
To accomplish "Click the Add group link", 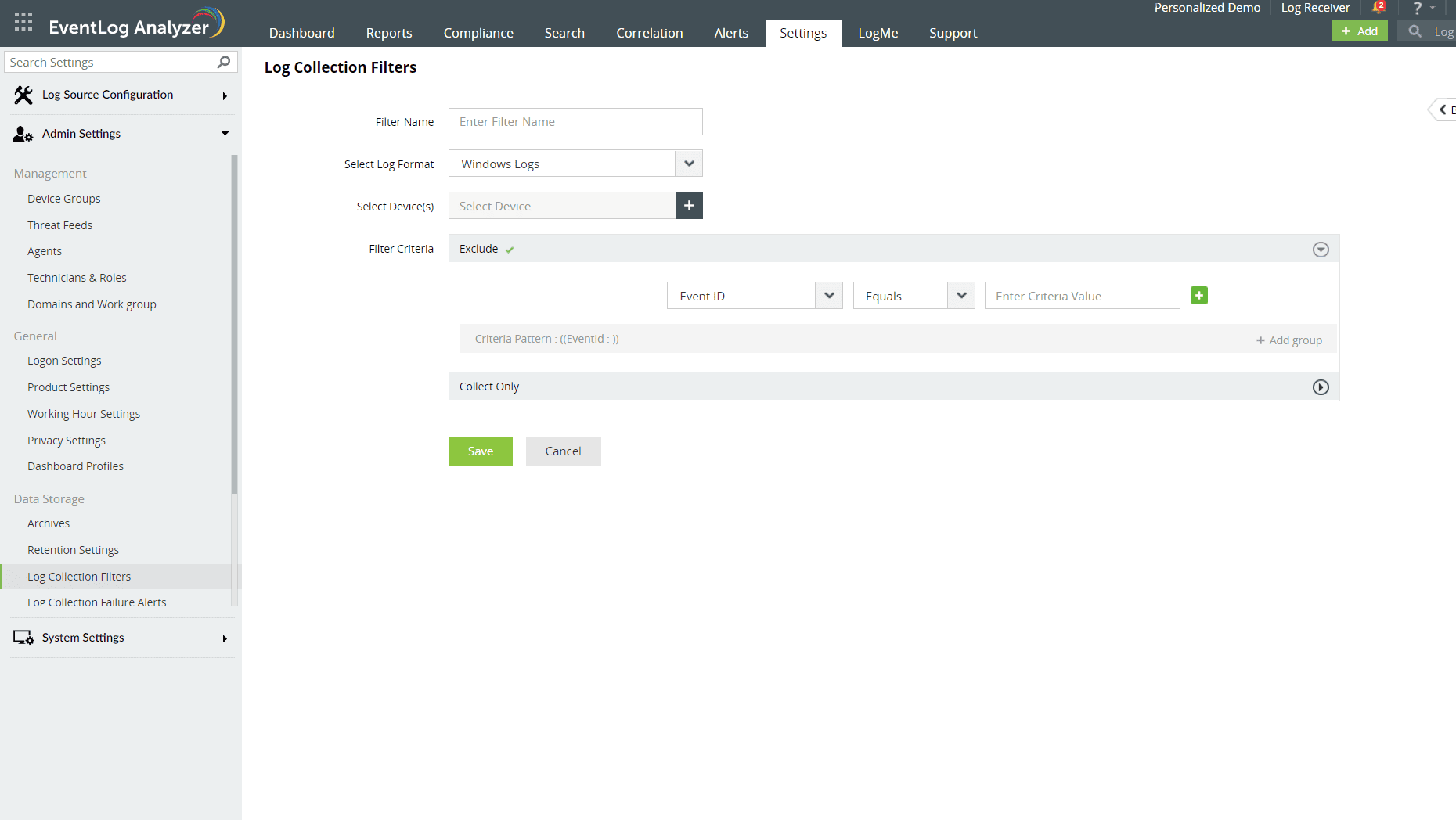I will [1289, 340].
